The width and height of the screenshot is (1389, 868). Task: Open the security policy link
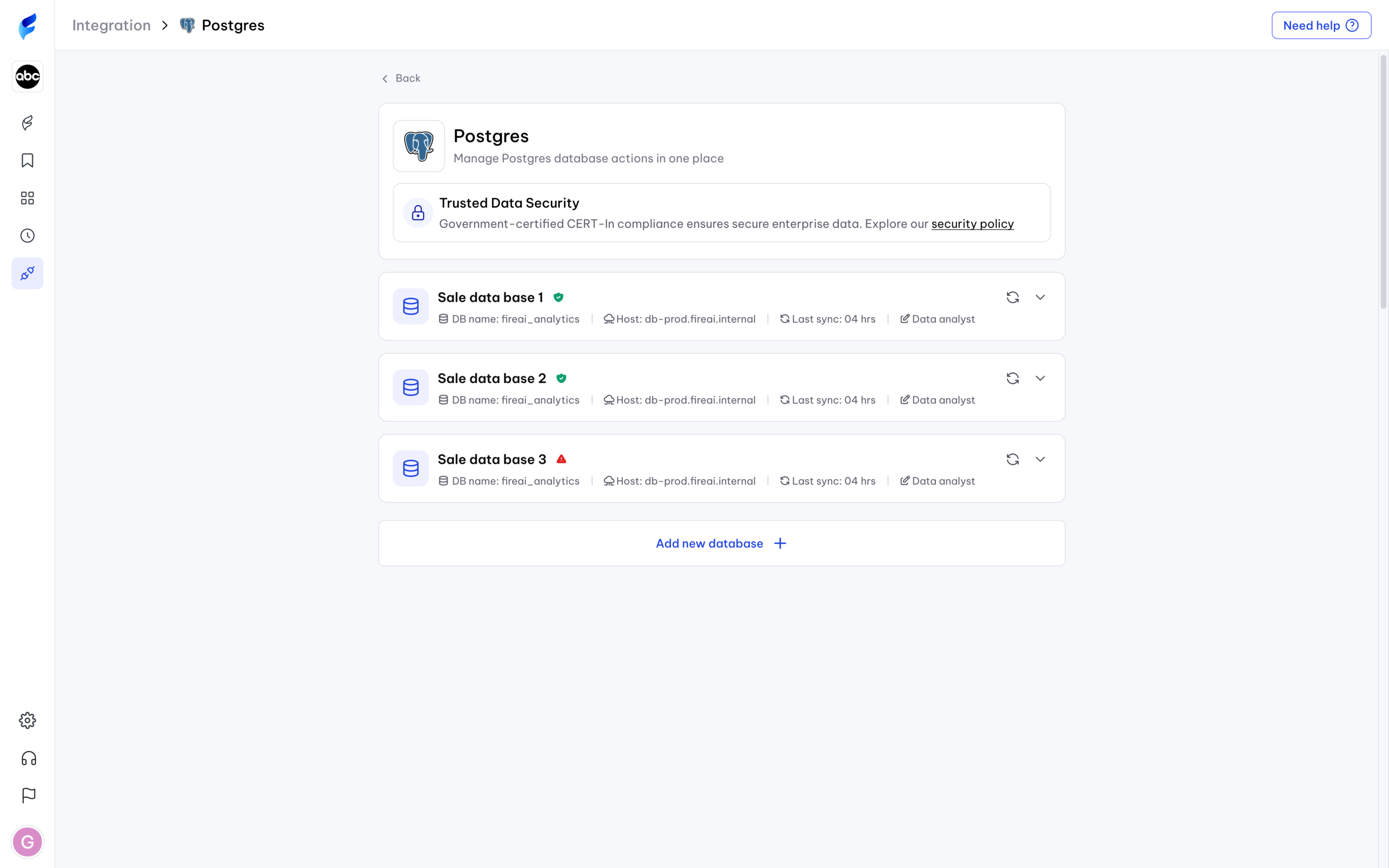point(972,224)
